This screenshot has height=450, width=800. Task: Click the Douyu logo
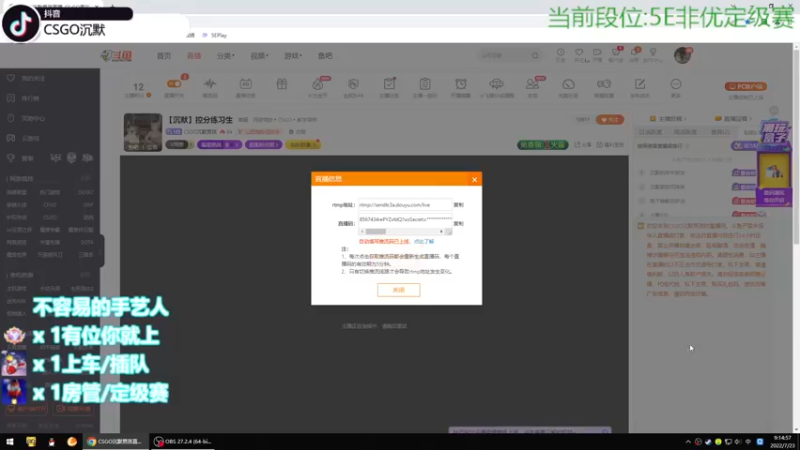coord(116,56)
